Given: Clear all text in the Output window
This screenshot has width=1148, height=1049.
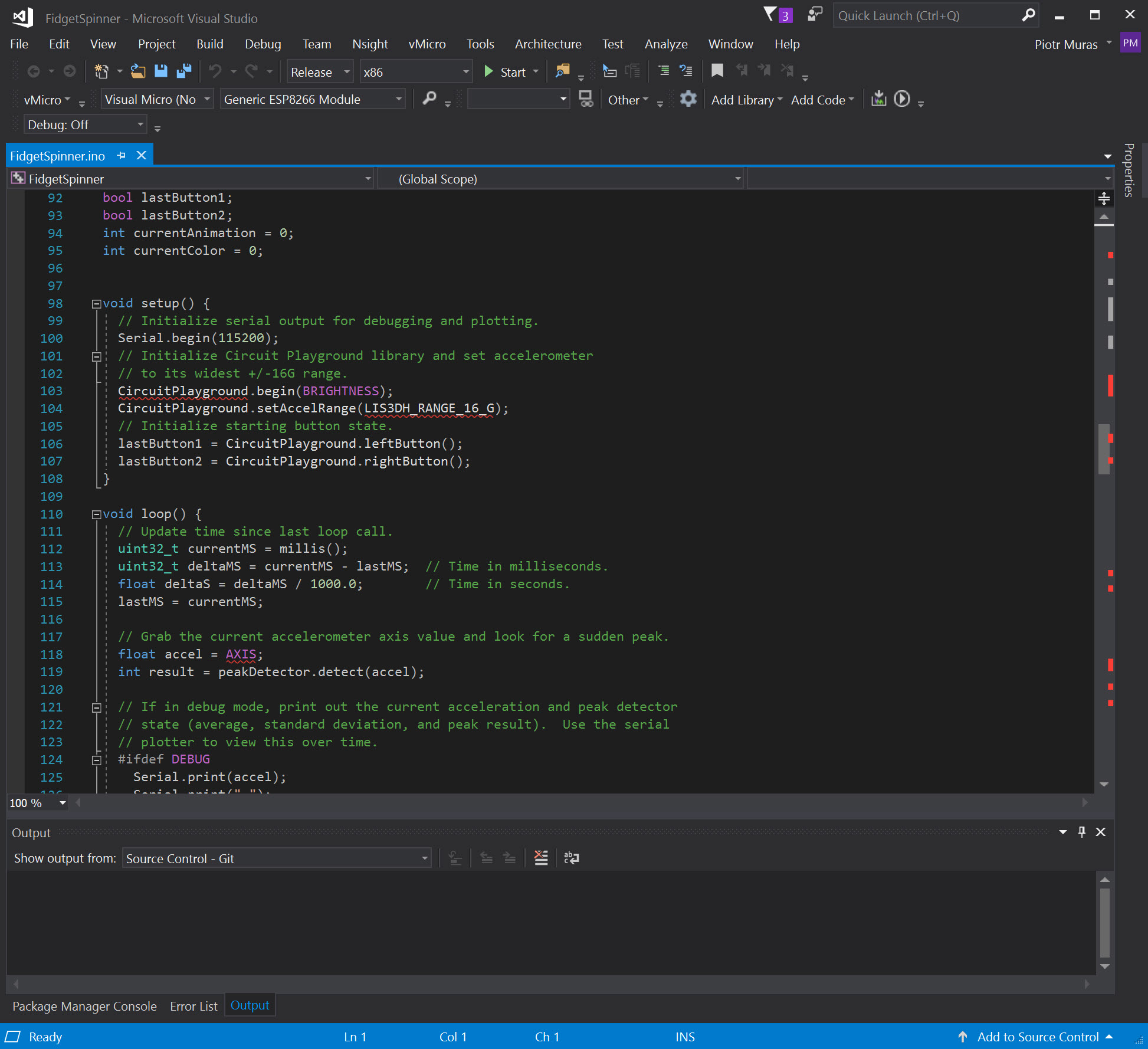Looking at the screenshot, I should point(541,858).
